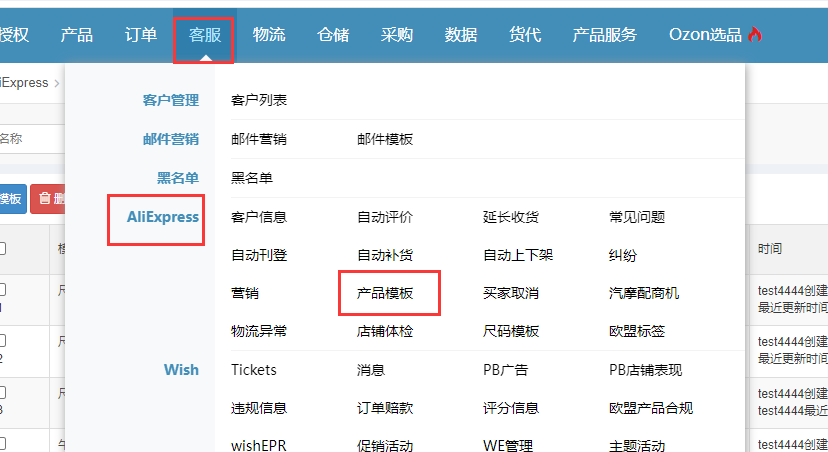Open Tickets under Wish

(x=253, y=370)
